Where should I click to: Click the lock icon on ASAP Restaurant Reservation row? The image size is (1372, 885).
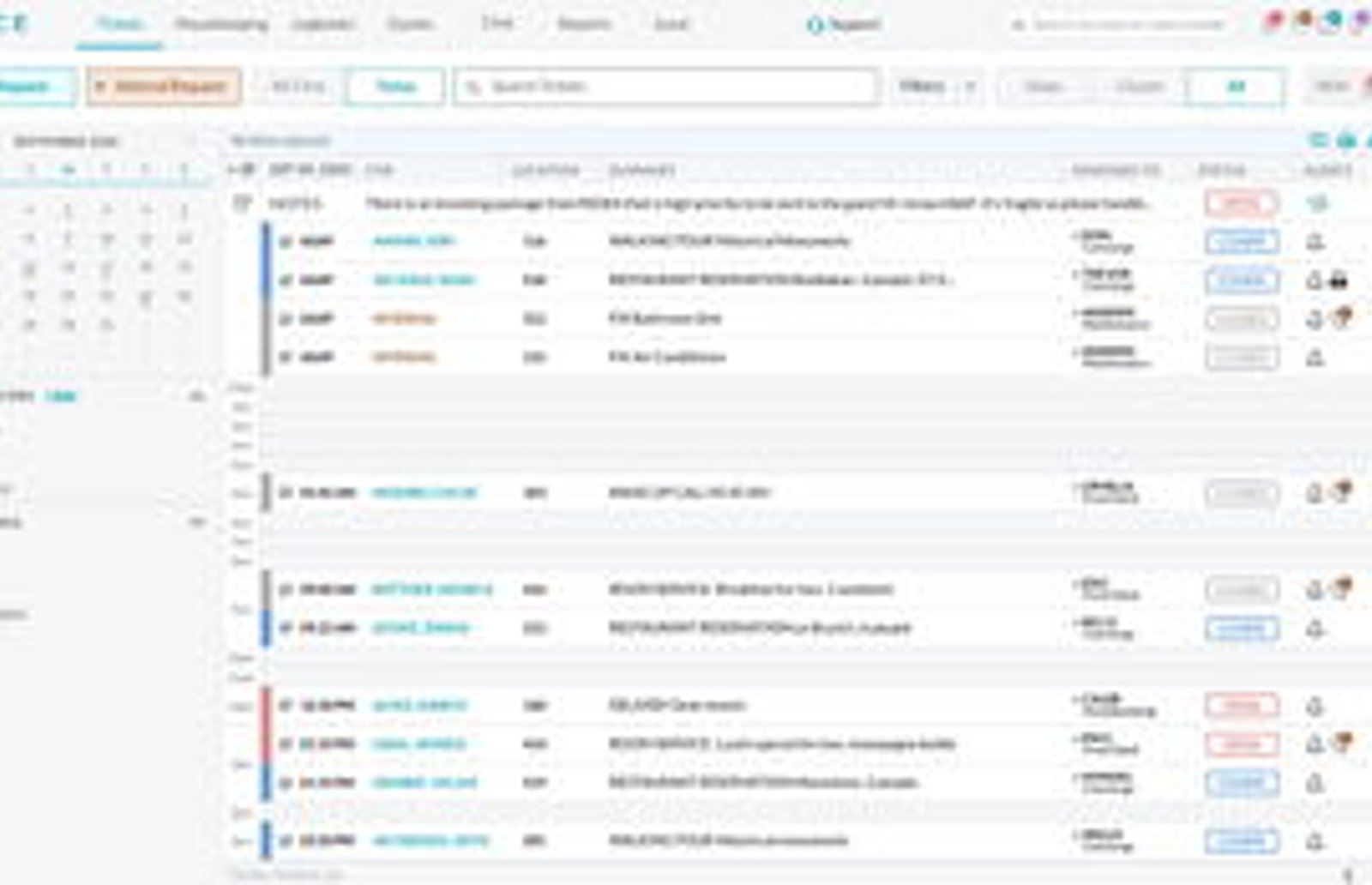click(x=1339, y=280)
